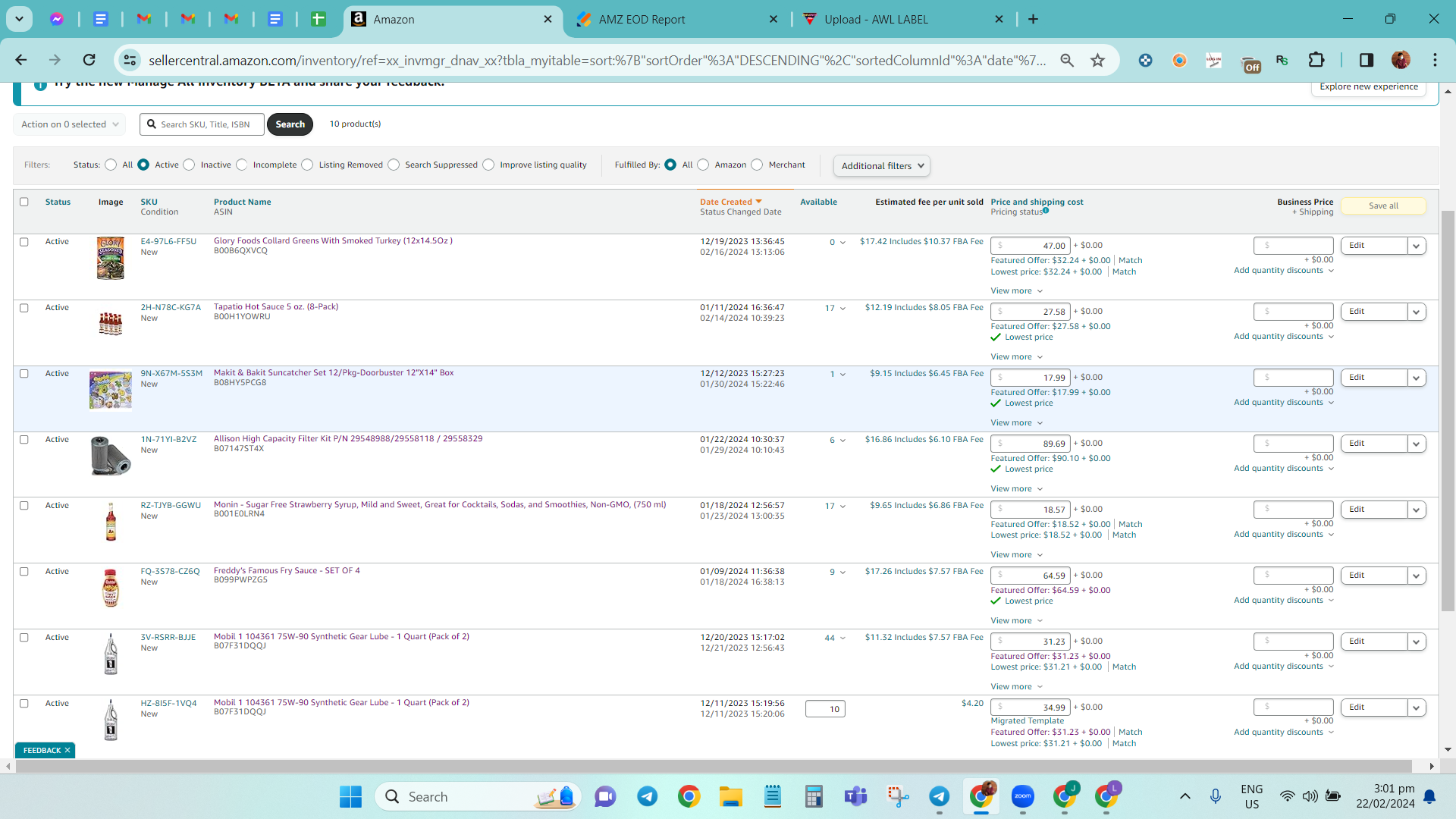This screenshot has width=1456, height=819.
Task: Close the FEEDBACK widget
Action: (67, 751)
